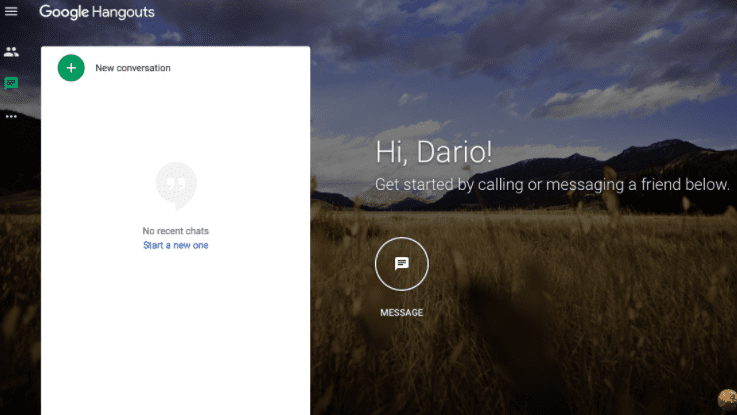This screenshot has width=737, height=415.
Task: Click the circular Message chat button
Action: click(401, 264)
